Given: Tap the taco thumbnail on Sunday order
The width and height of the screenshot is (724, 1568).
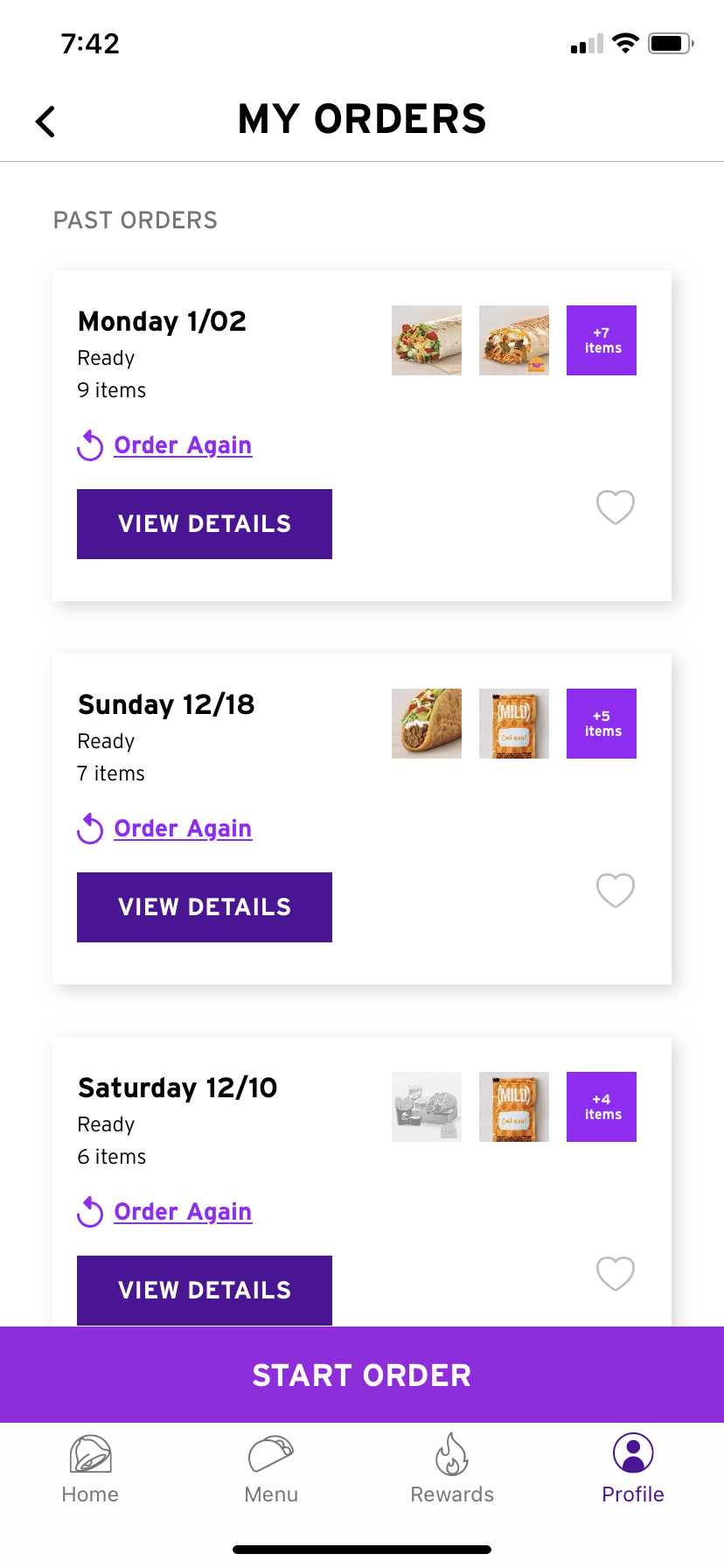Looking at the screenshot, I should click(427, 724).
